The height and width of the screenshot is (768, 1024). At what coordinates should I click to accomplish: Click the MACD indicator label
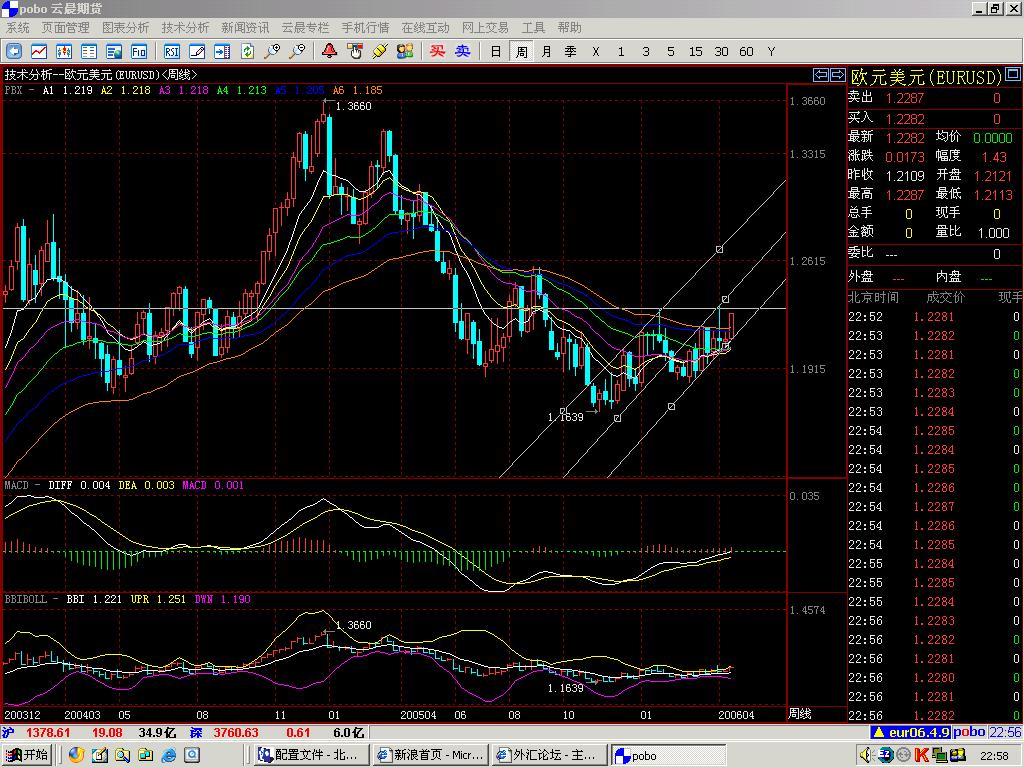tap(17, 485)
